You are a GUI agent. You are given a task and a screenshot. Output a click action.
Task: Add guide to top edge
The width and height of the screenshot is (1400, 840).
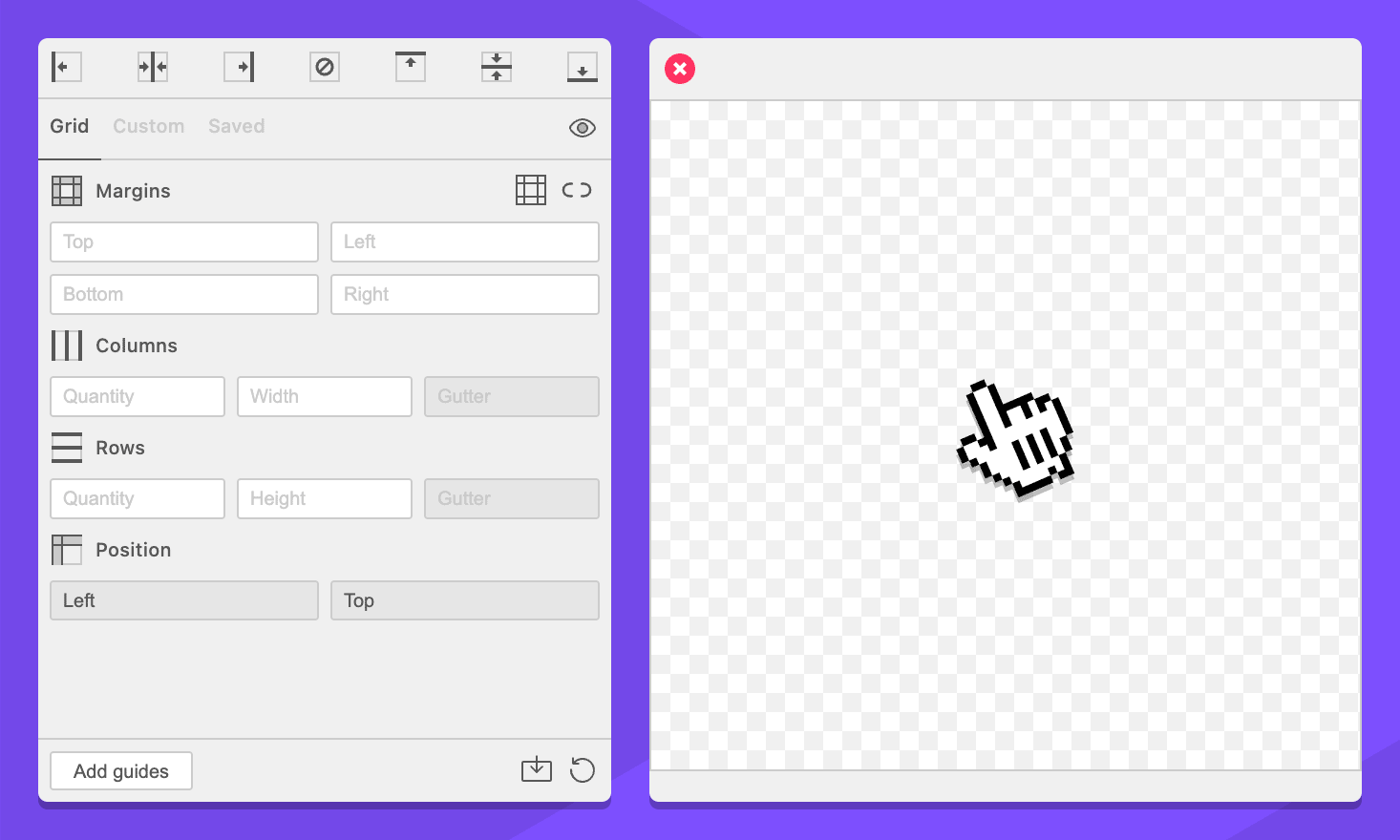[411, 67]
